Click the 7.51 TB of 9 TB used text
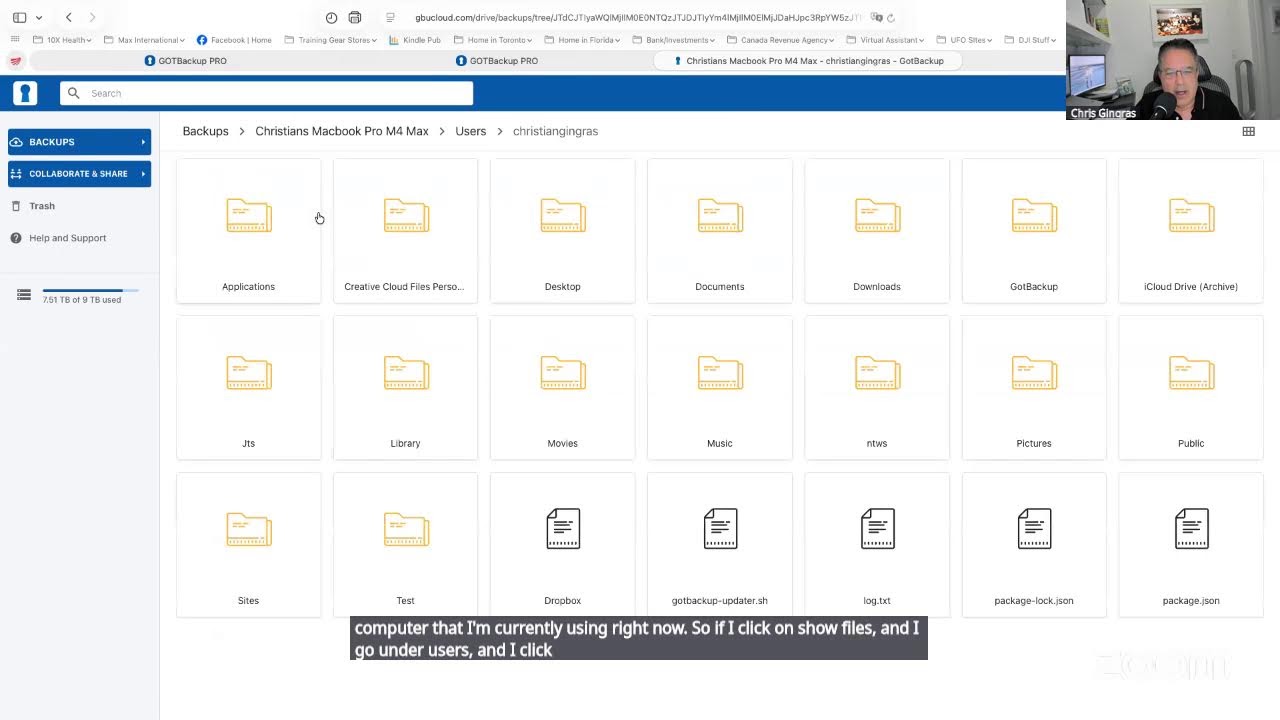 point(82,300)
